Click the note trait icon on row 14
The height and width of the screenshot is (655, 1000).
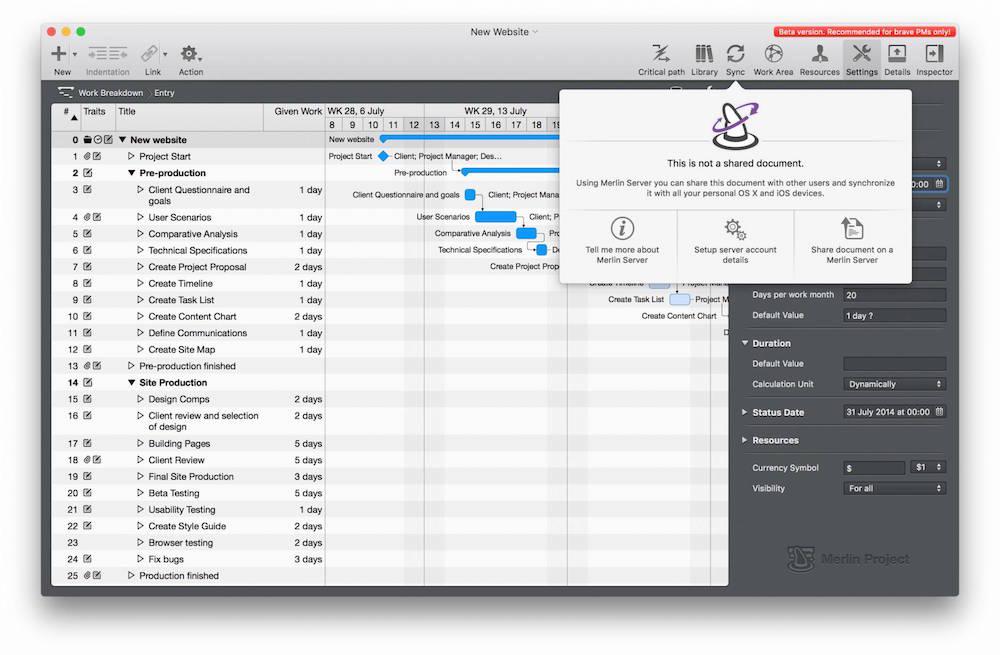(87, 383)
